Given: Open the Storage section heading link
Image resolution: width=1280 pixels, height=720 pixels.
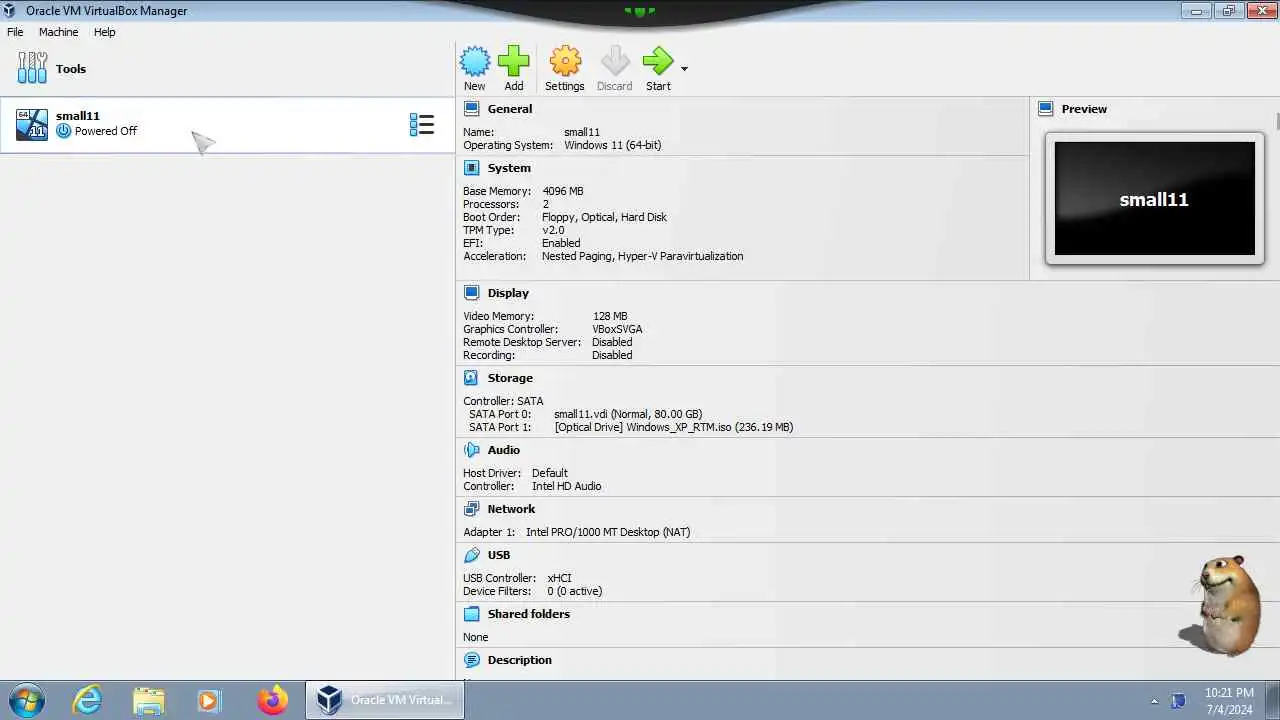Looking at the screenshot, I should coord(510,378).
